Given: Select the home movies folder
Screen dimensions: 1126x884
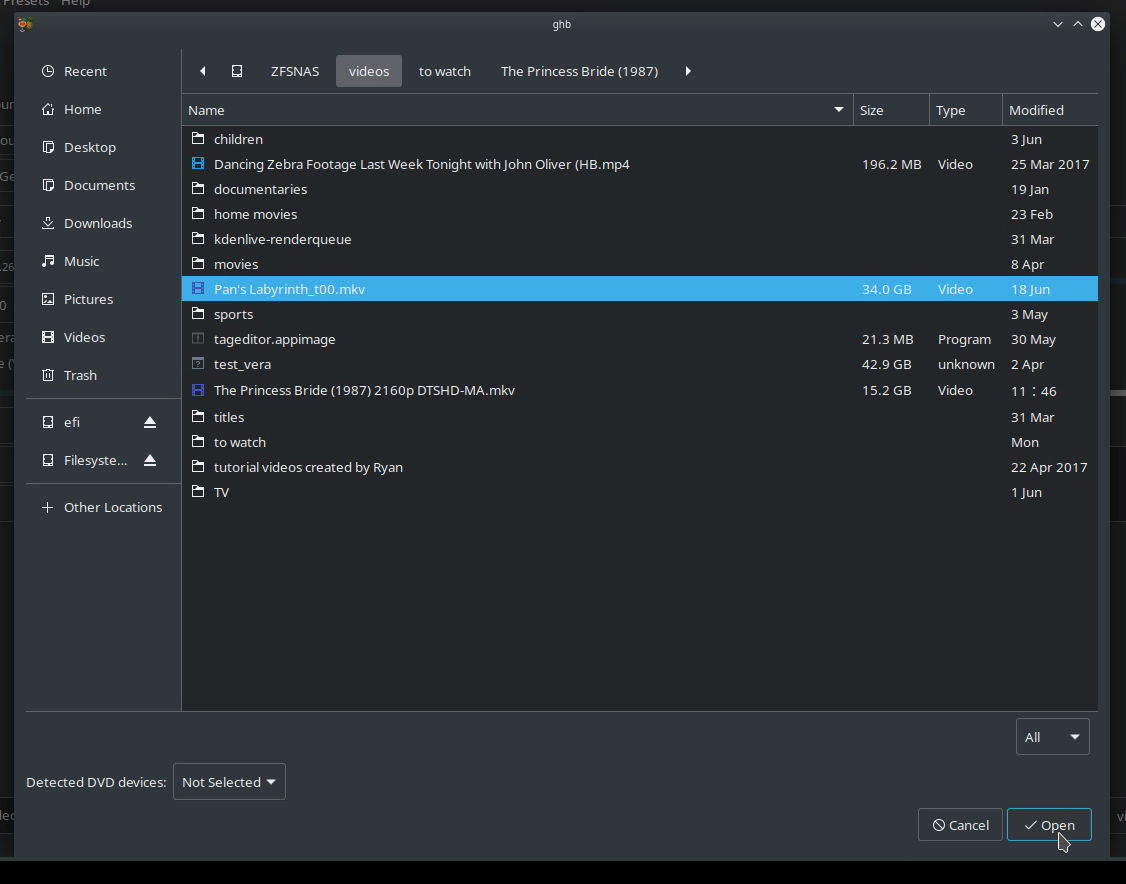Looking at the screenshot, I should (640, 215).
